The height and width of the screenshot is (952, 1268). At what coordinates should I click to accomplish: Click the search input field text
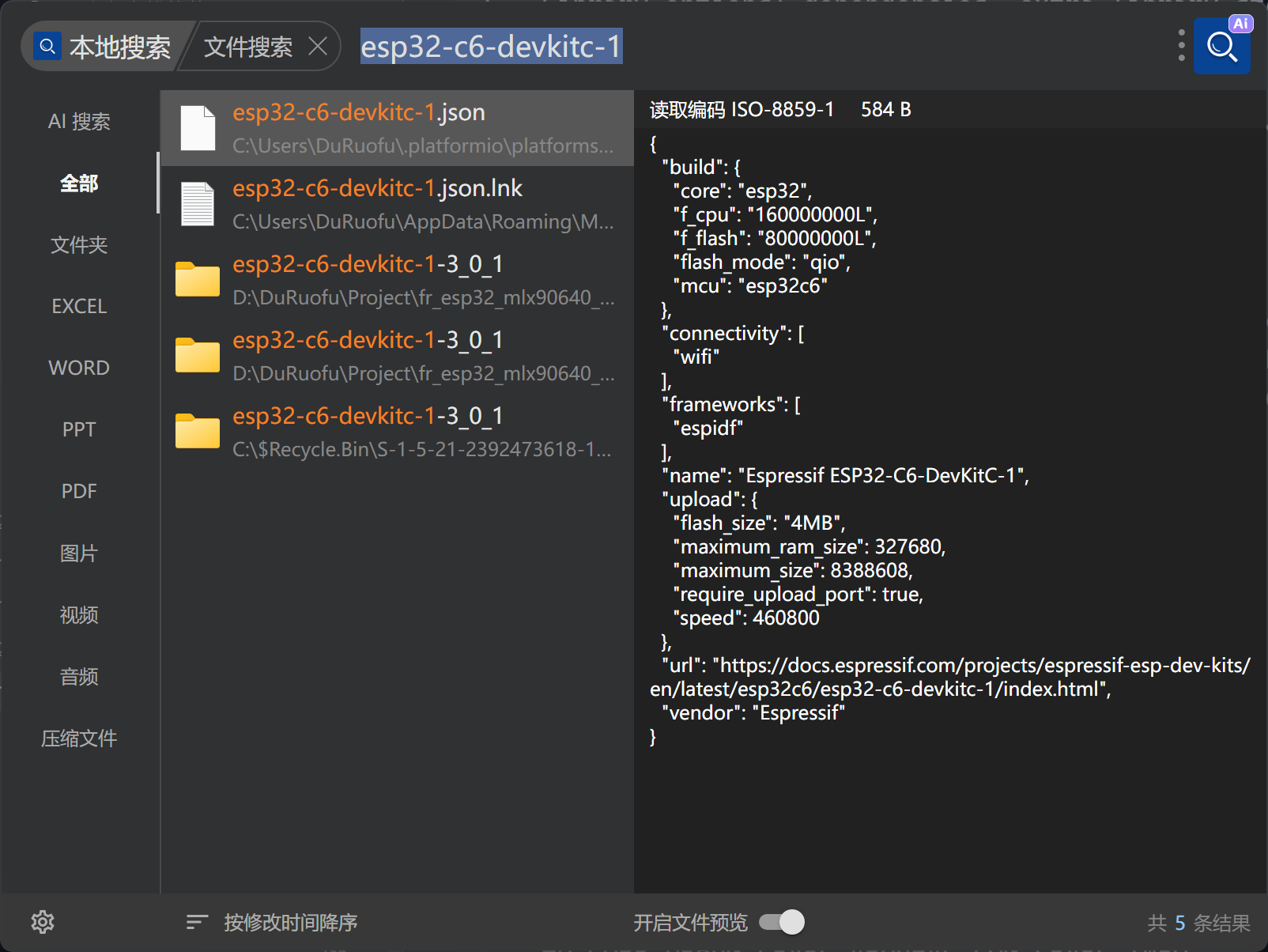[491, 47]
